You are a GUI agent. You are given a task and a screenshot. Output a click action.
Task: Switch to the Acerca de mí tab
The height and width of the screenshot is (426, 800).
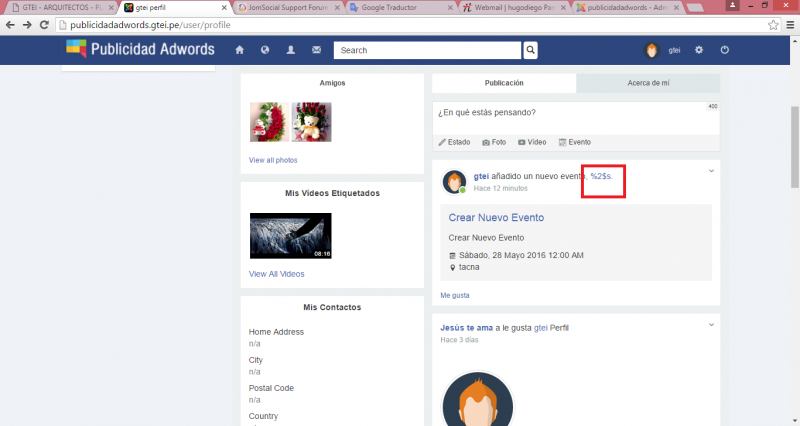648,83
